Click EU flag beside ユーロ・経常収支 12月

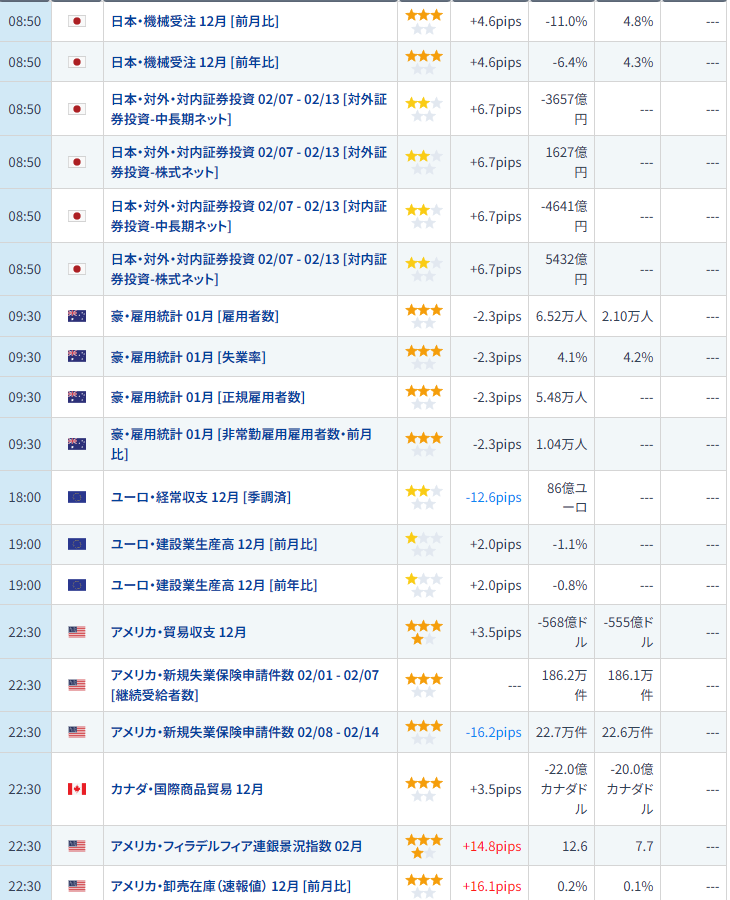click(x=77, y=497)
